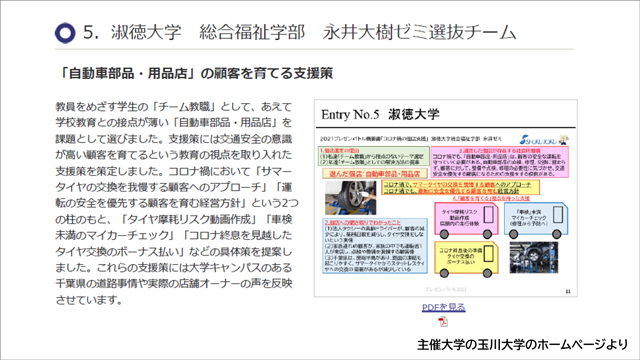Click the navy circle bullet beside the heading

(65, 33)
